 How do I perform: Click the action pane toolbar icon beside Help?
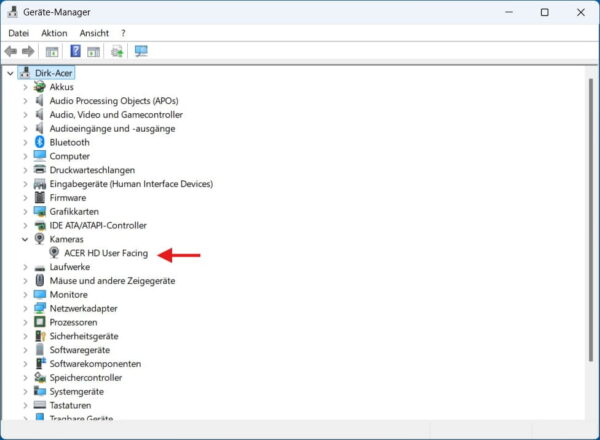tap(93, 51)
